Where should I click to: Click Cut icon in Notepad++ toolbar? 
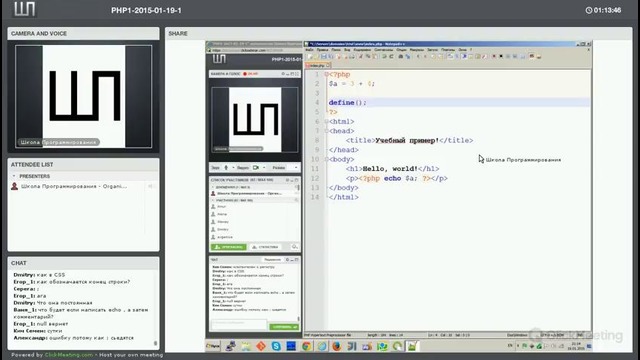[360, 56]
